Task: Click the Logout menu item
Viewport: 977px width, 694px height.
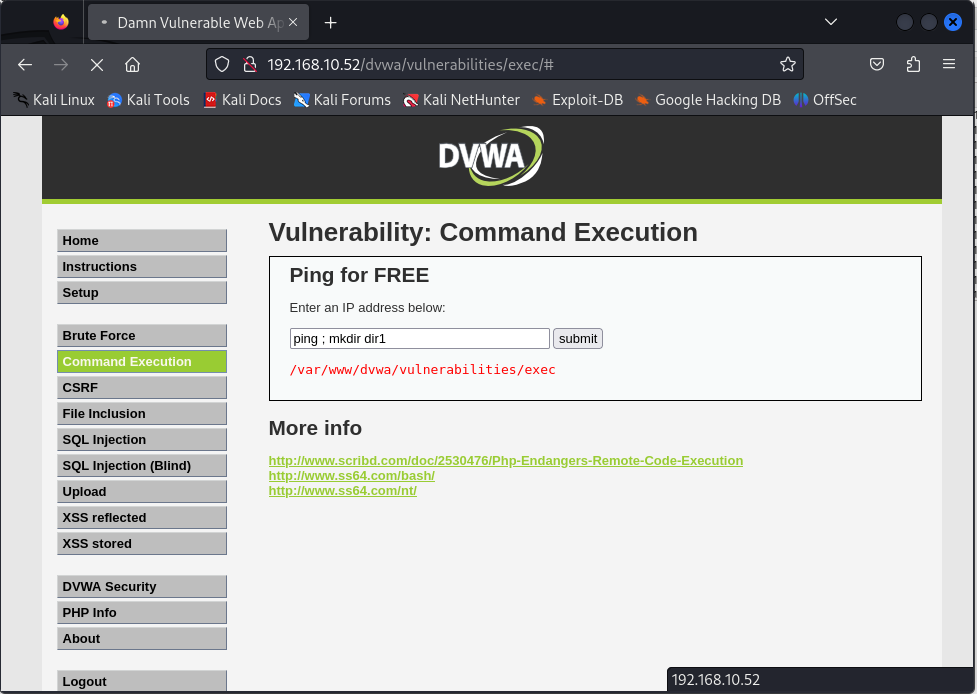Action: coord(142,681)
